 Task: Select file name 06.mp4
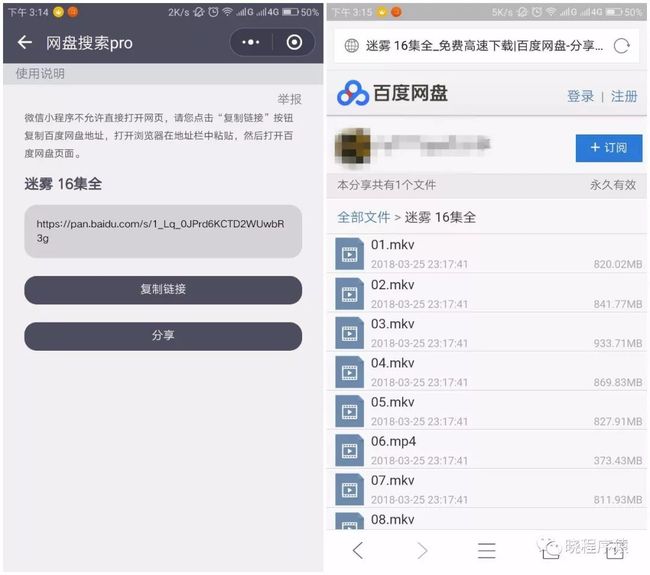(x=393, y=442)
